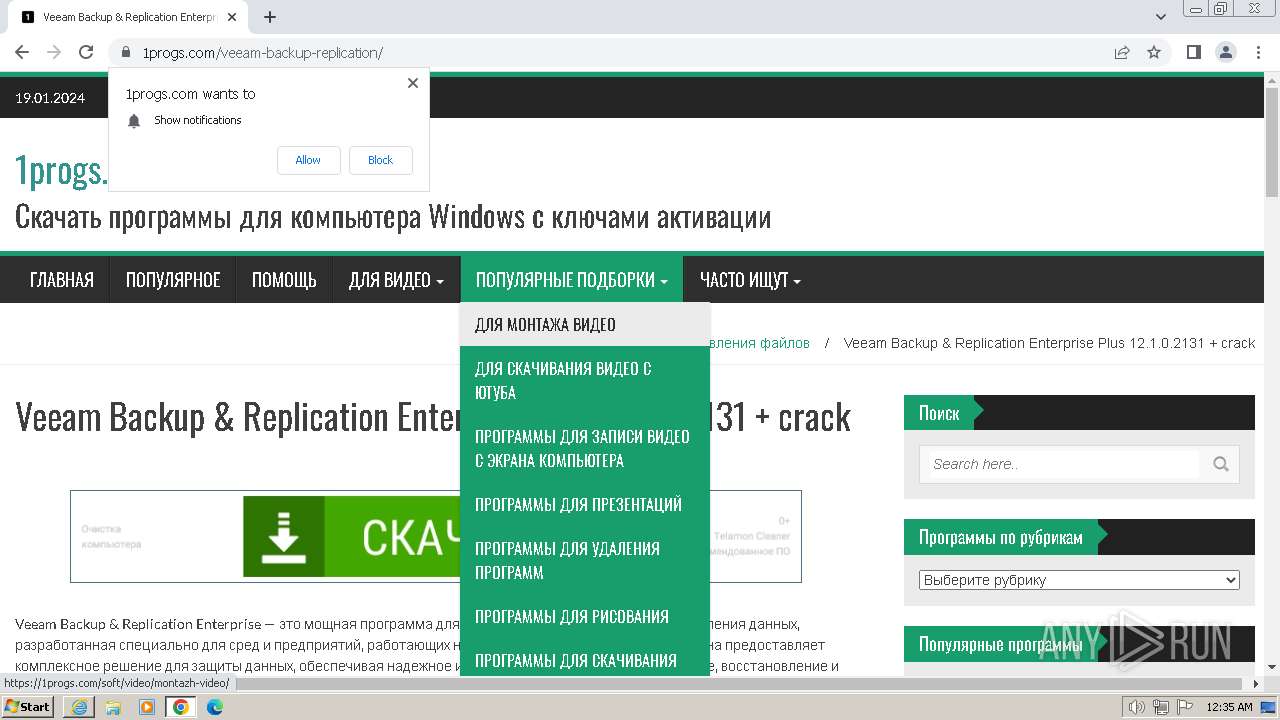Expand the ДЛЯ ВИДЕО dropdown menu

(x=396, y=280)
